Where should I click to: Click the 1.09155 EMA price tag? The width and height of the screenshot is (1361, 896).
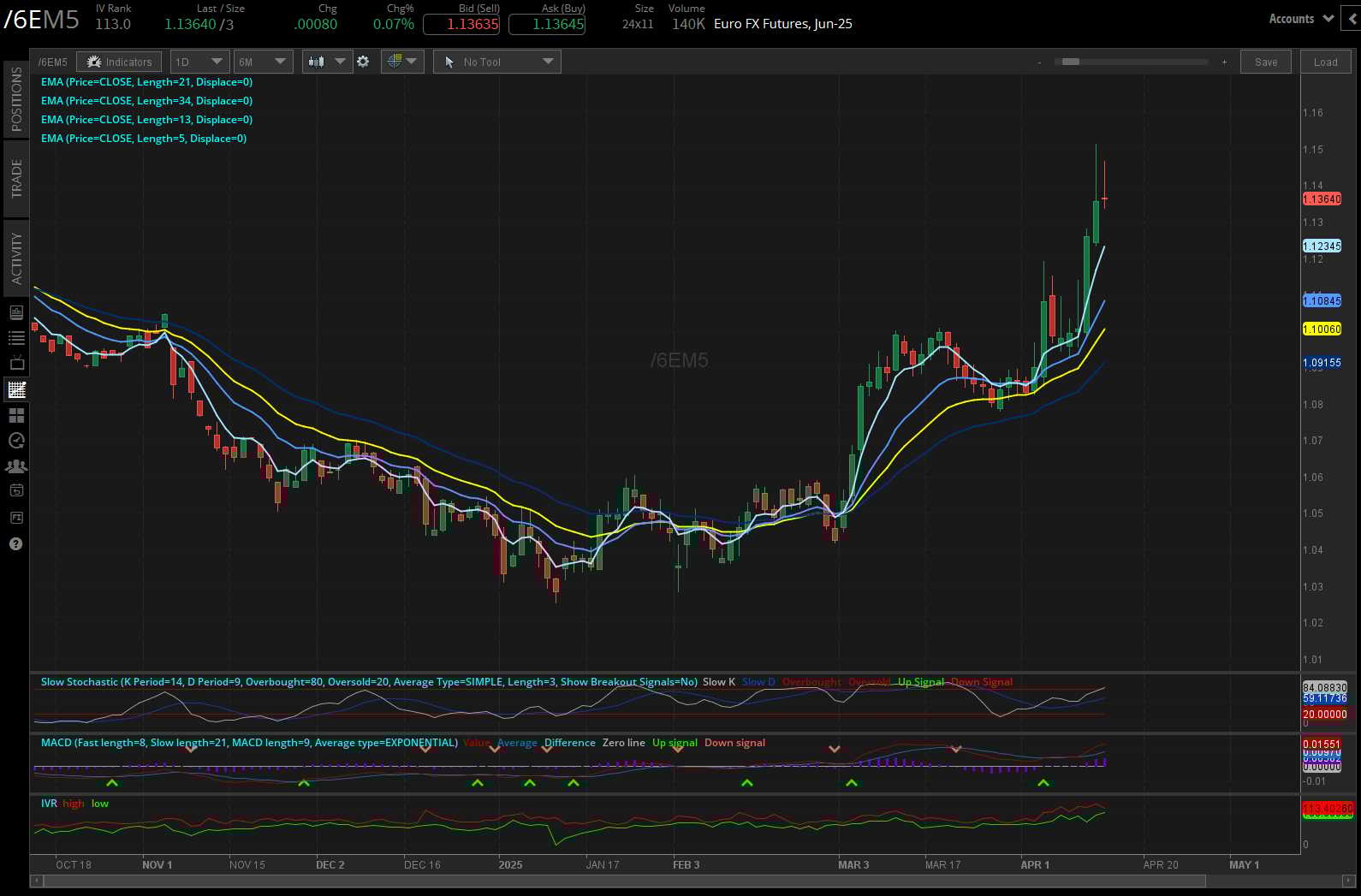click(x=1322, y=363)
